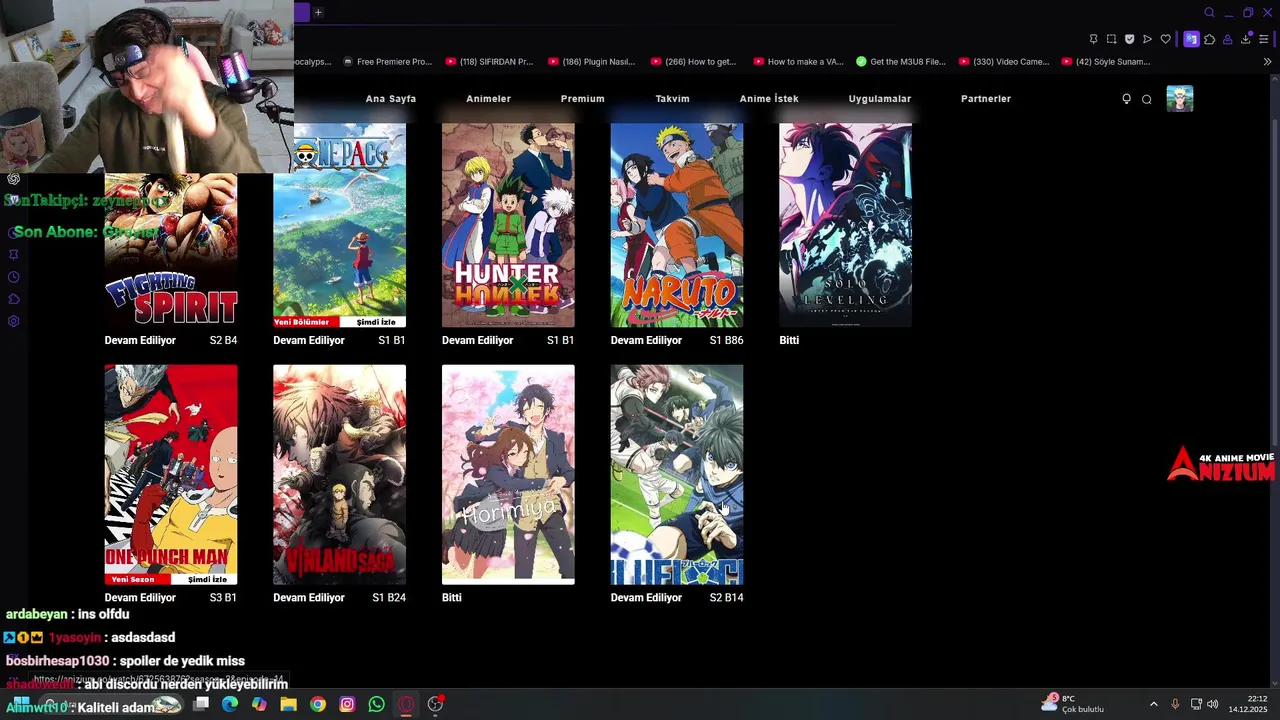Viewport: 1280px width, 720px height.
Task: Open the One Piece poster
Action: click(x=340, y=225)
